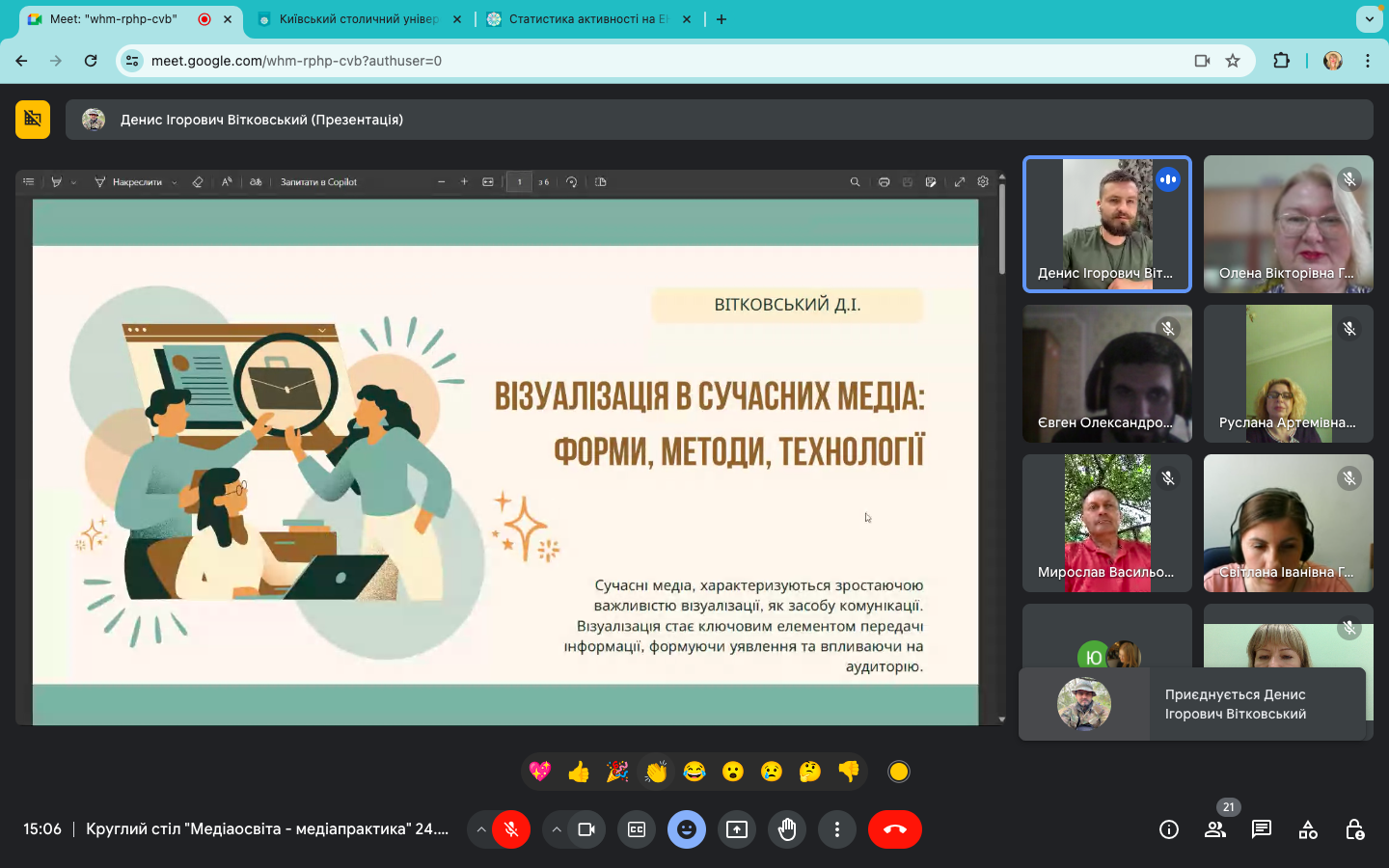1389x868 pixels.
Task: Toggle the camera on or off
Action: pos(586,829)
